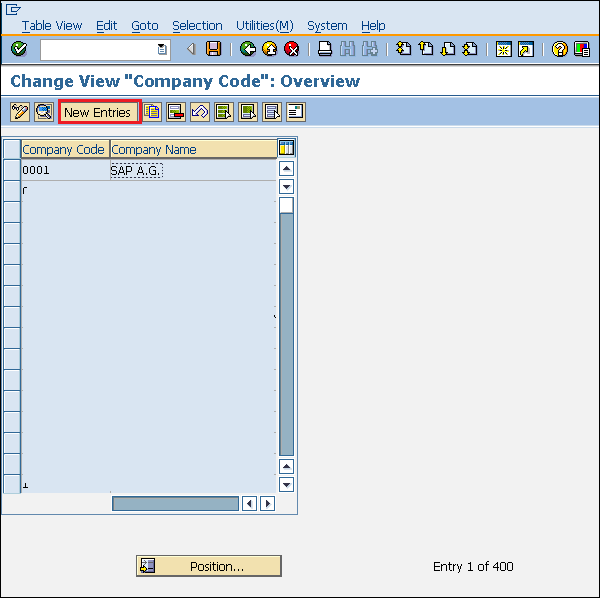Image resolution: width=600 pixels, height=598 pixels.
Task: Open command field history dropdown
Action: [x=162, y=49]
